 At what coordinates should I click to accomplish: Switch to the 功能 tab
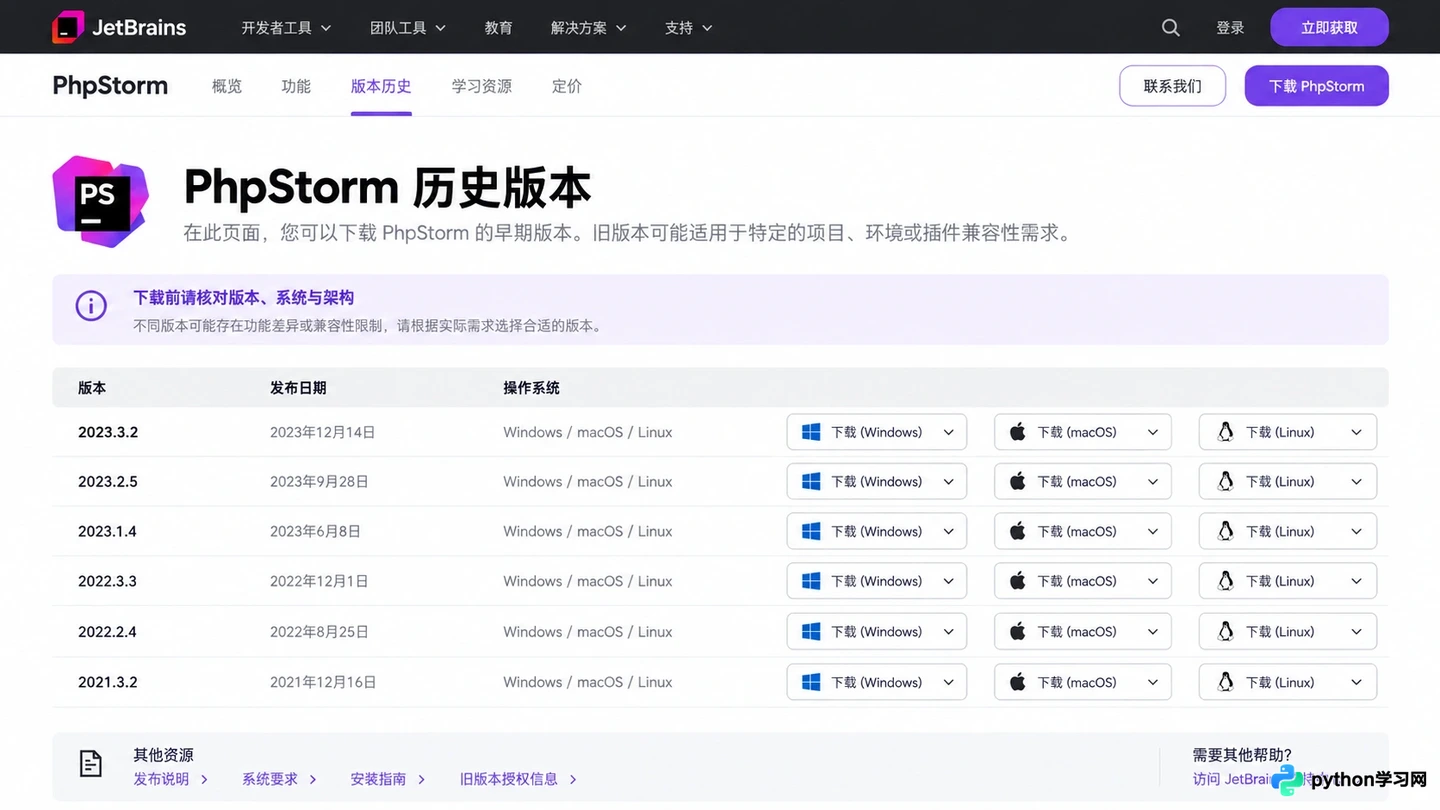[296, 86]
